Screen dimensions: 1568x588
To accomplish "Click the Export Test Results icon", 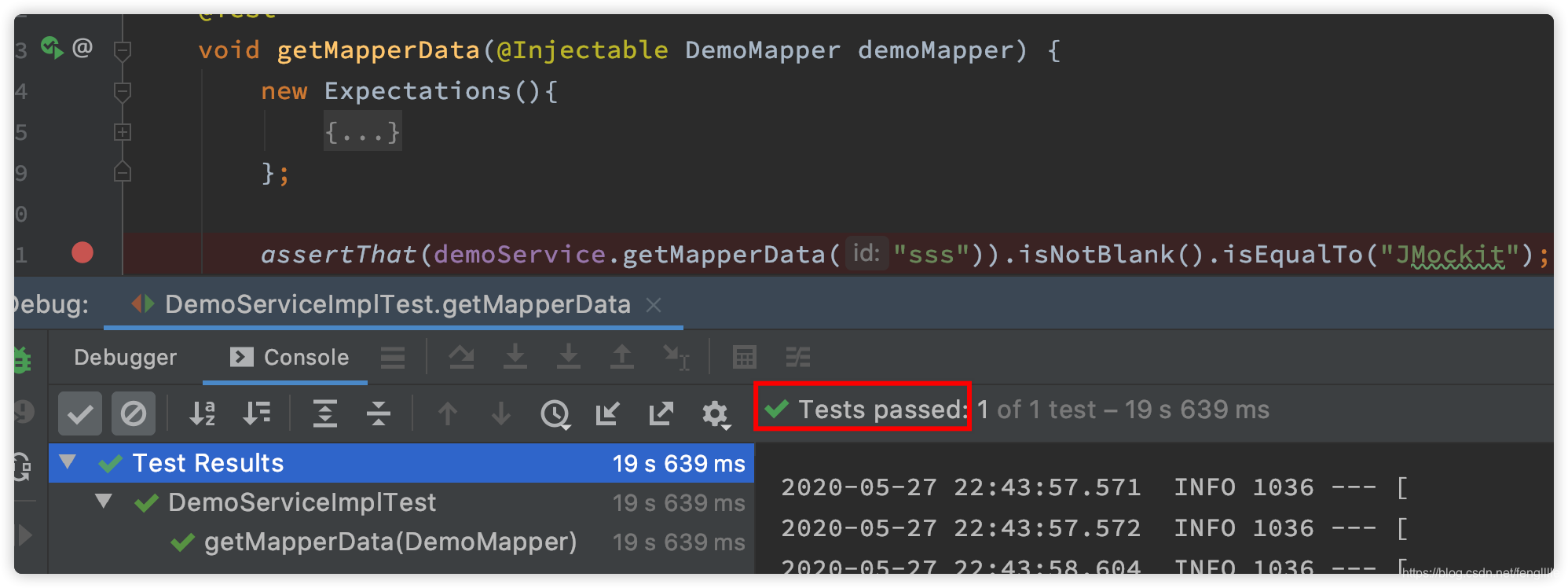I will (661, 413).
